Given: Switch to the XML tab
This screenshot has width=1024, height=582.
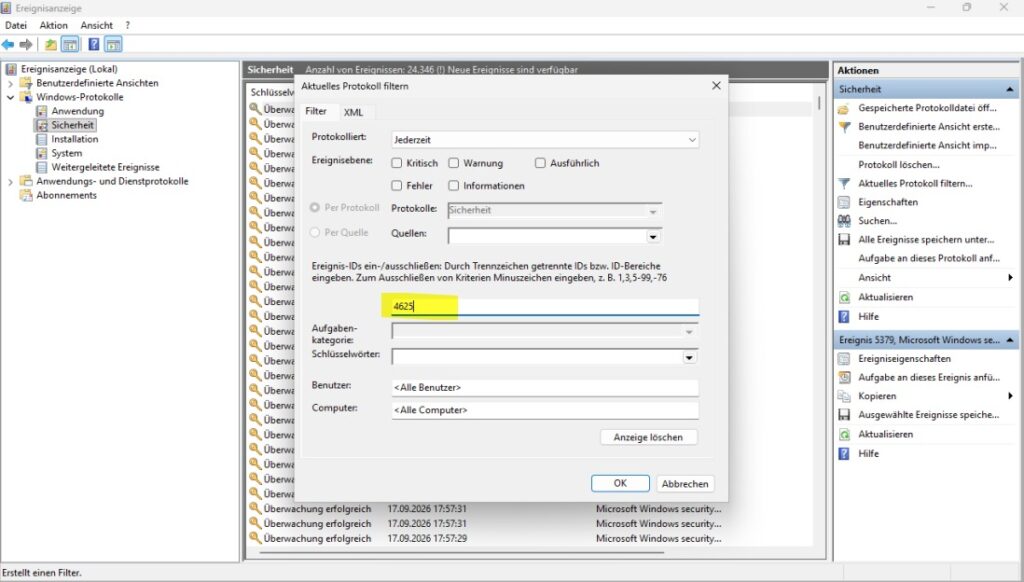Looking at the screenshot, I should (353, 112).
